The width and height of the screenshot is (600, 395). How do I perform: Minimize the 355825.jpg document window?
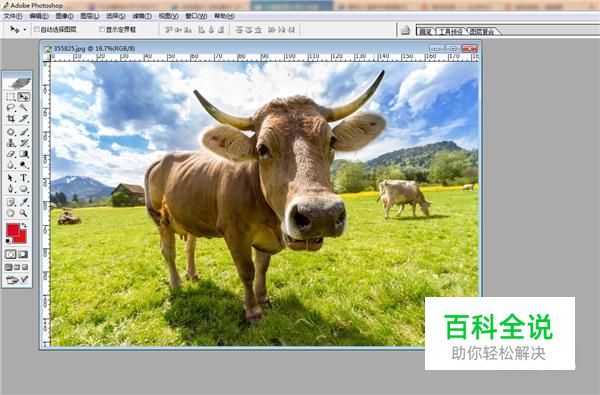pyautogui.click(x=437, y=49)
